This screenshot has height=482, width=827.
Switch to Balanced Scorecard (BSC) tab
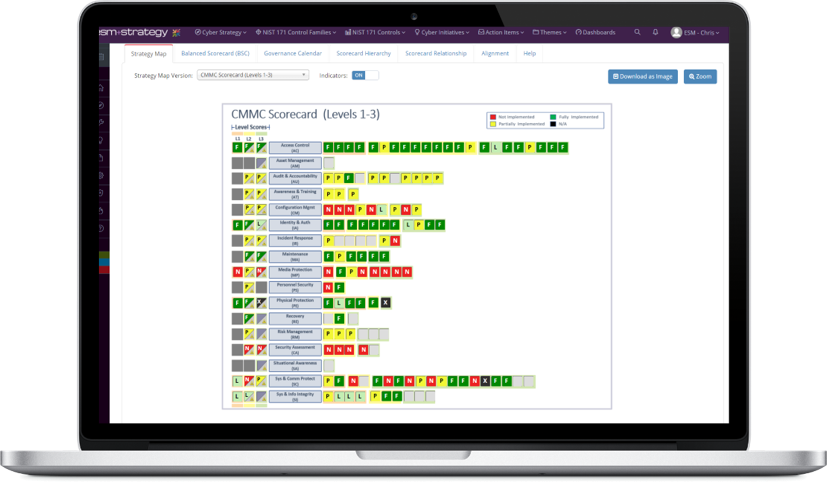[215, 53]
